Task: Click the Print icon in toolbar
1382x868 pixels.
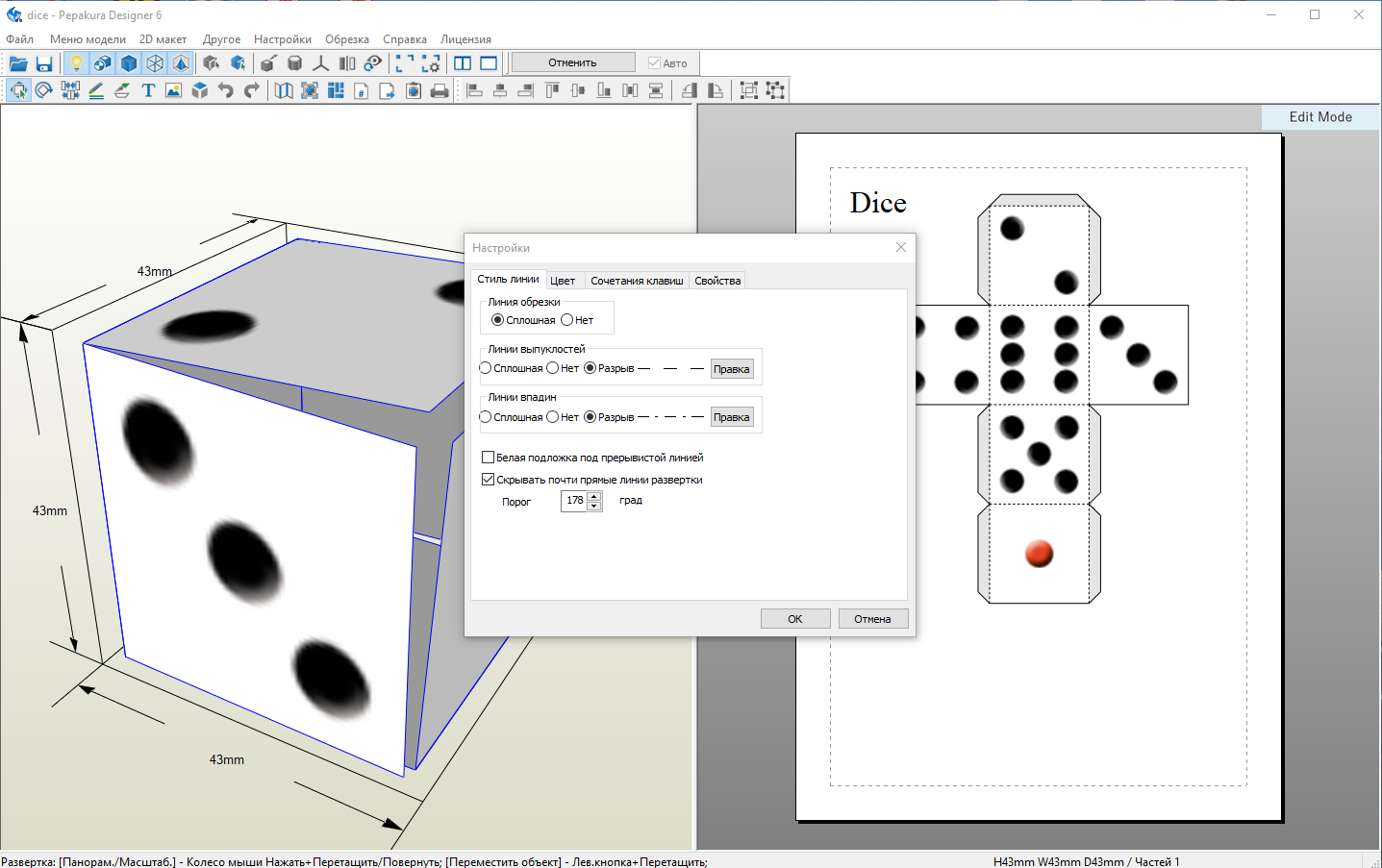Action: click(440, 90)
